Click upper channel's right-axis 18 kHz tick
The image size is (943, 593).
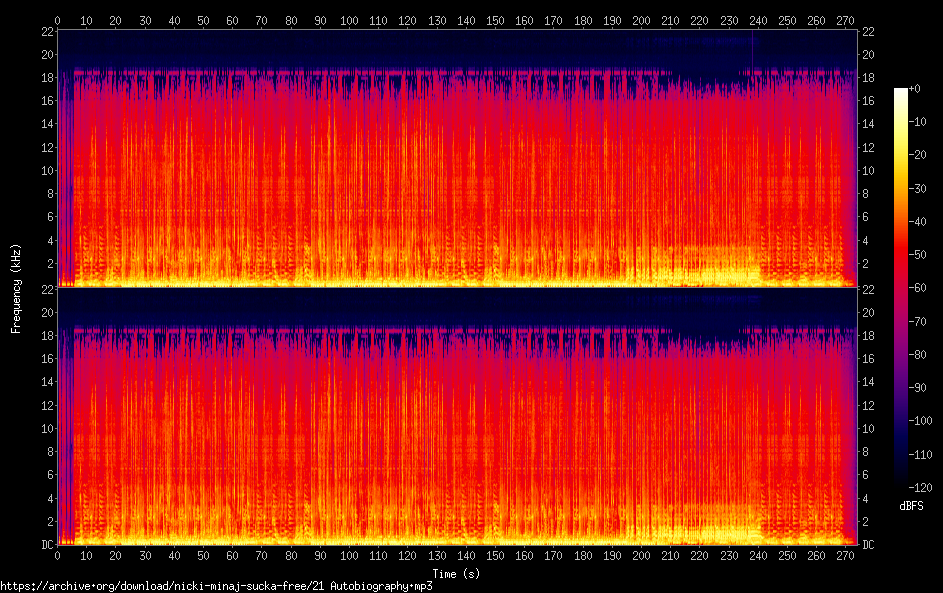pyautogui.click(x=869, y=77)
